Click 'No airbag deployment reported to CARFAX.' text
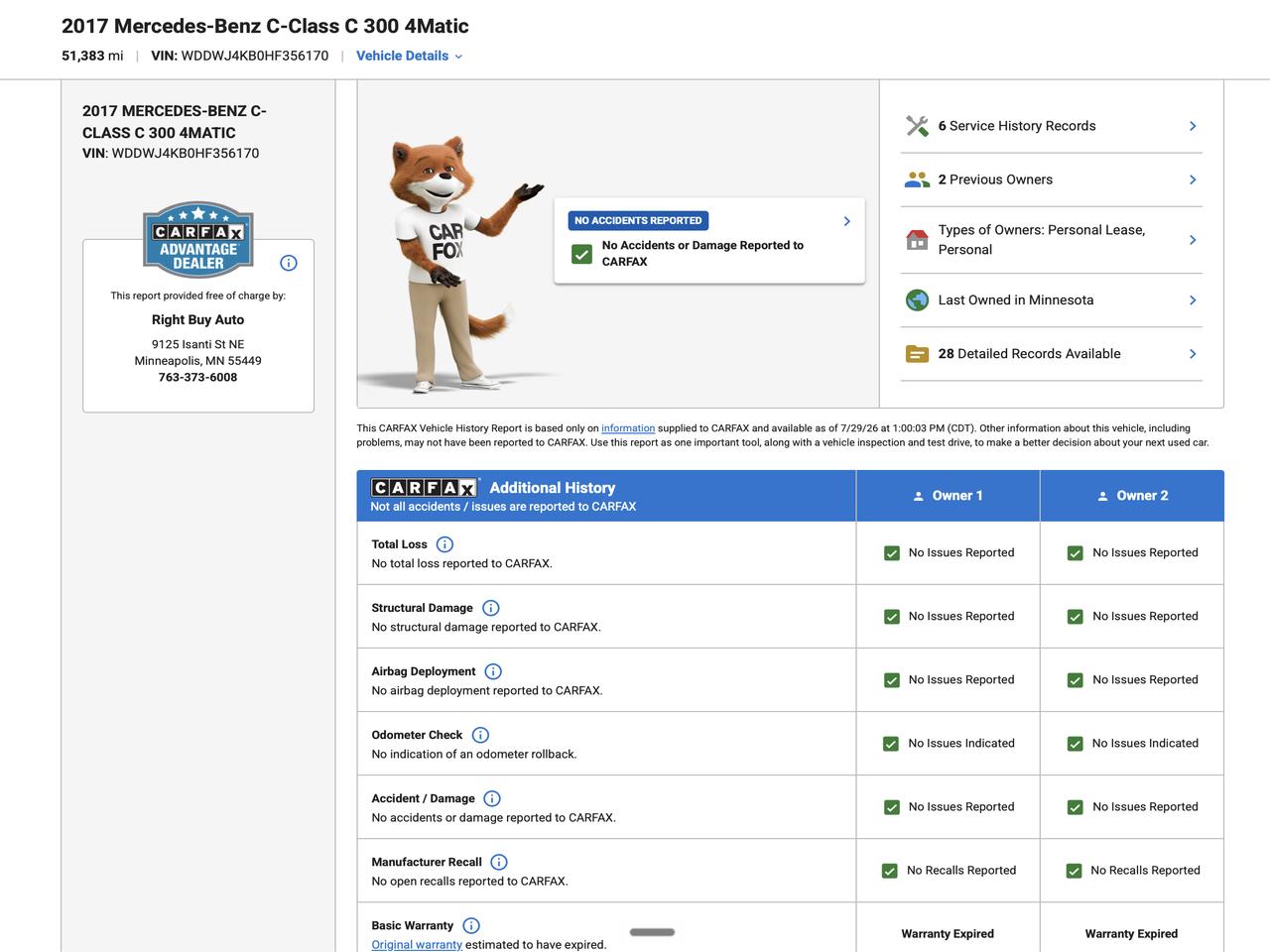1270x952 pixels. [487, 691]
